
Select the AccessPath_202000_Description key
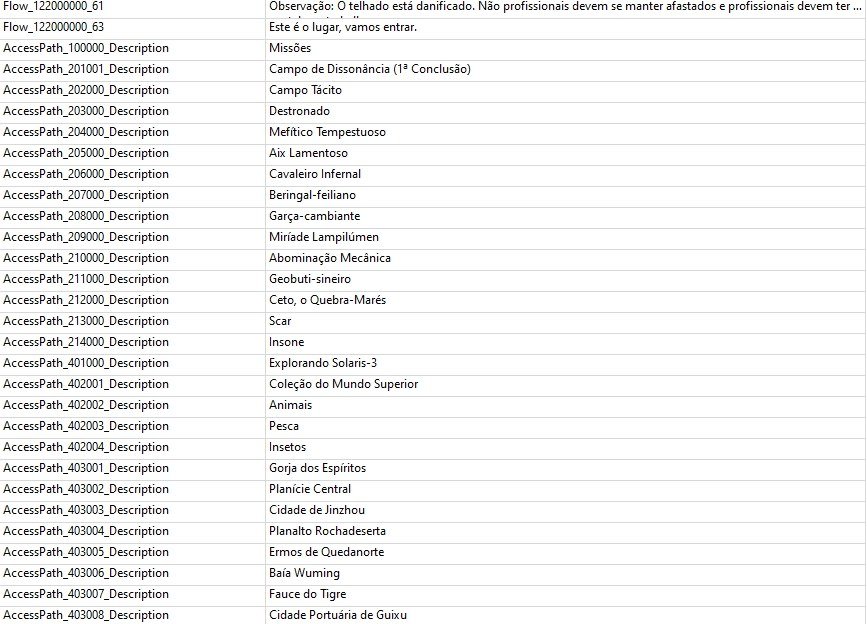pyautogui.click(x=132, y=91)
